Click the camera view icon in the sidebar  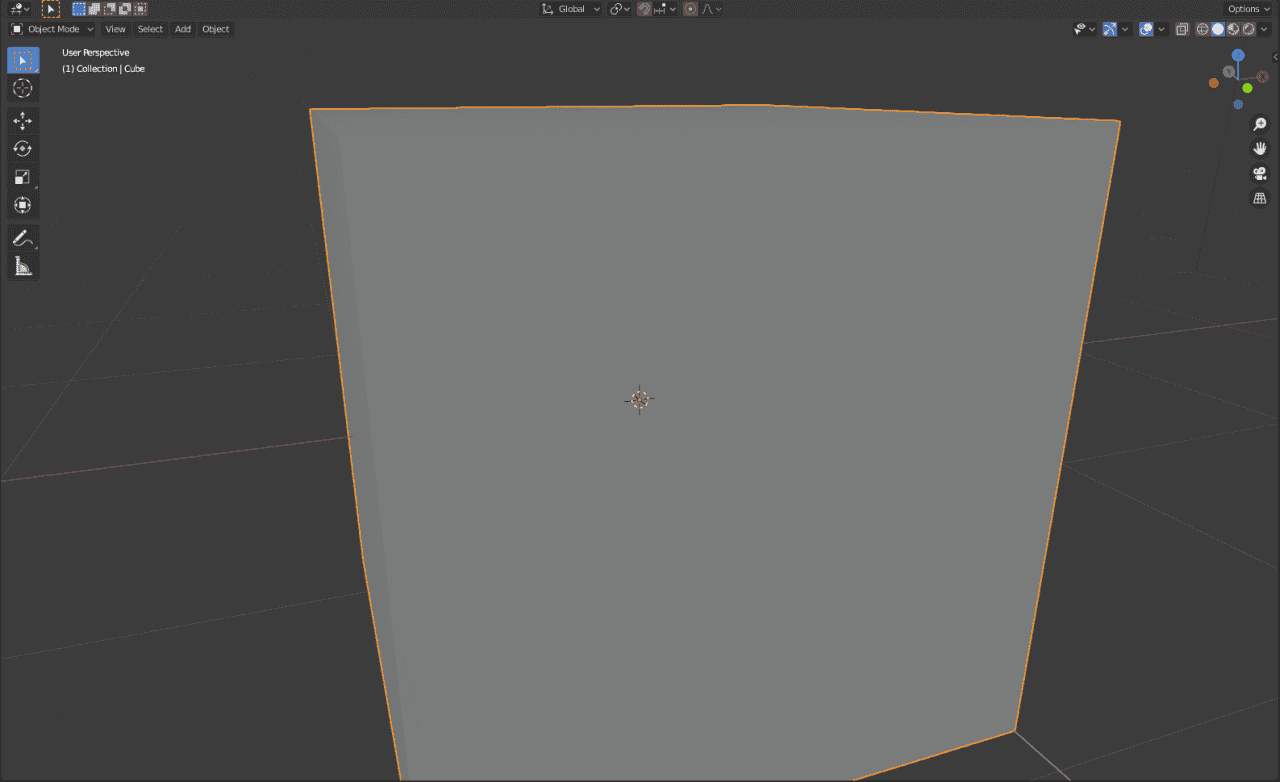click(x=1259, y=172)
